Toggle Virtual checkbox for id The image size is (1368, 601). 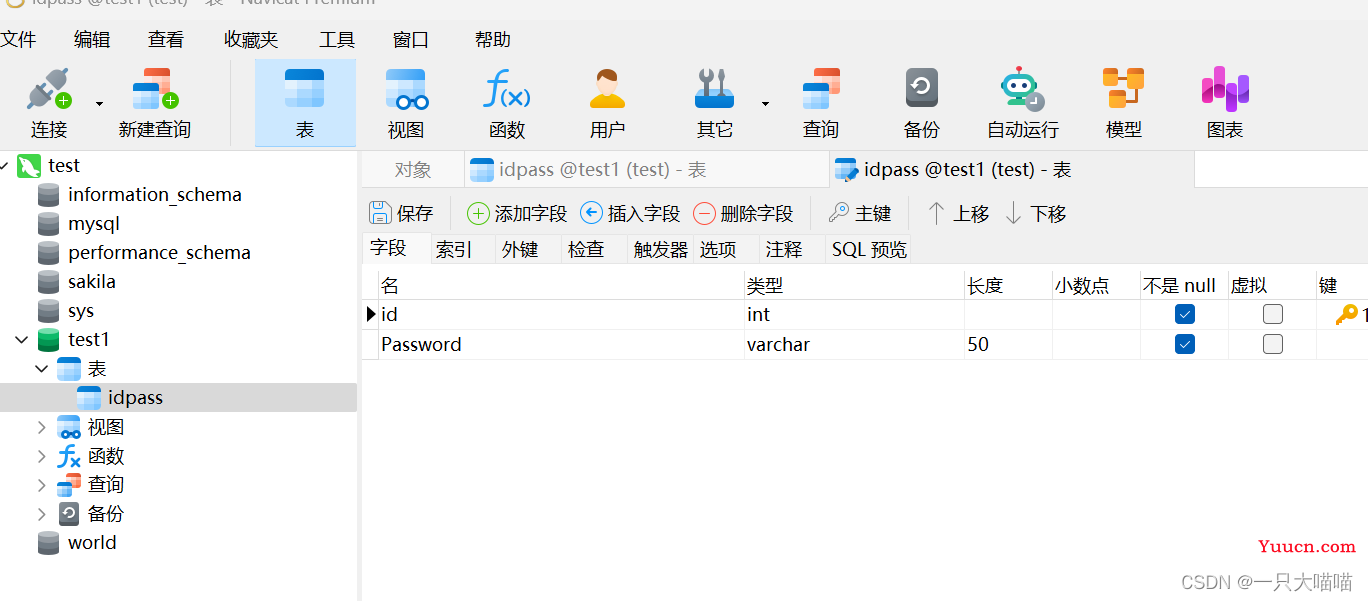pos(1273,314)
